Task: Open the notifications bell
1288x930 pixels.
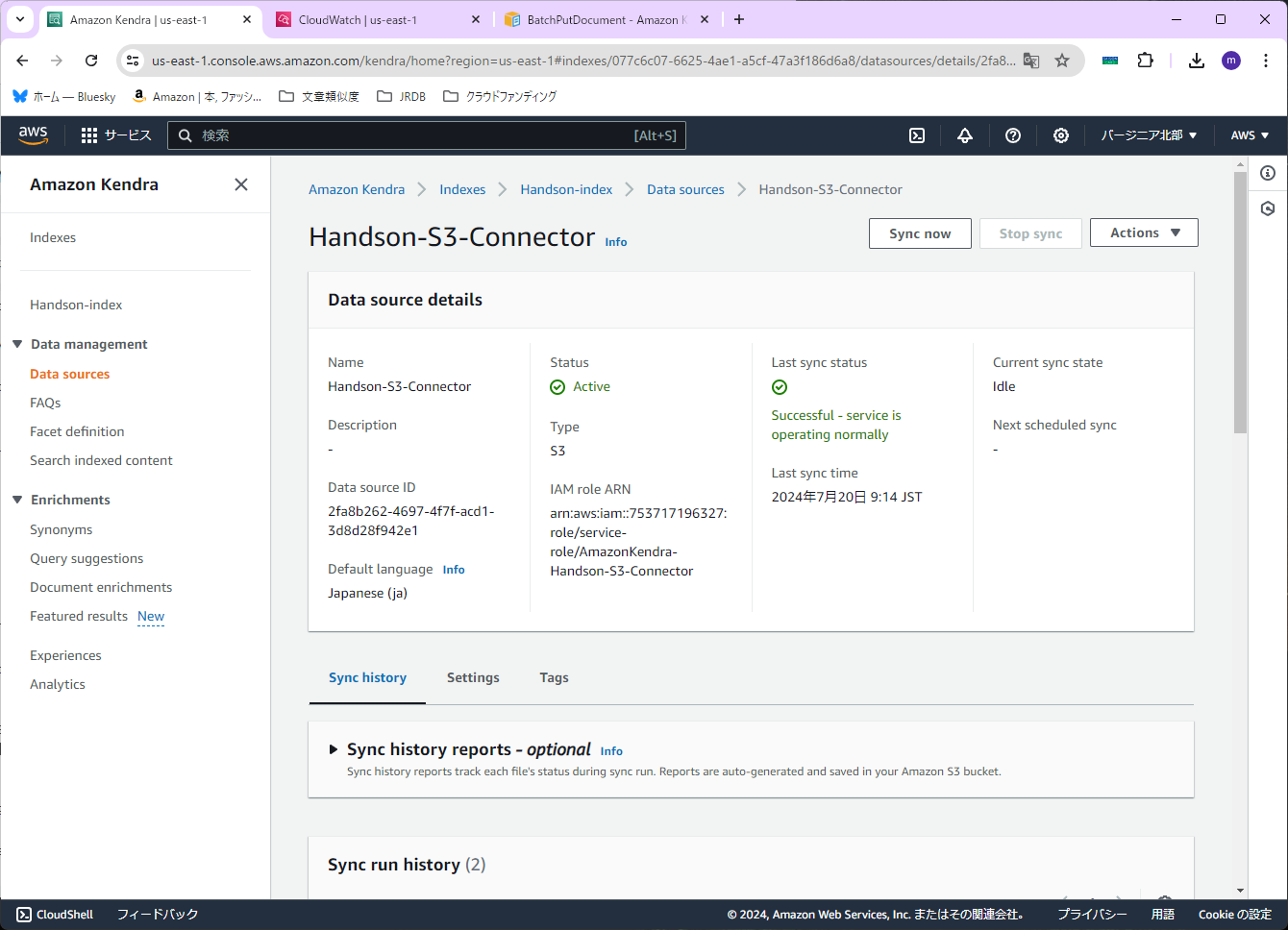Action: [965, 135]
